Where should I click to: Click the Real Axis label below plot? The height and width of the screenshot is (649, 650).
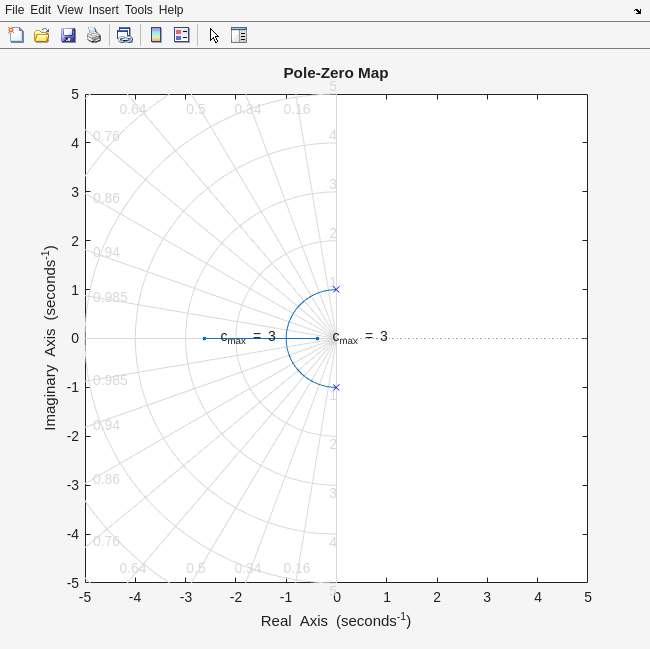pyautogui.click(x=336, y=621)
